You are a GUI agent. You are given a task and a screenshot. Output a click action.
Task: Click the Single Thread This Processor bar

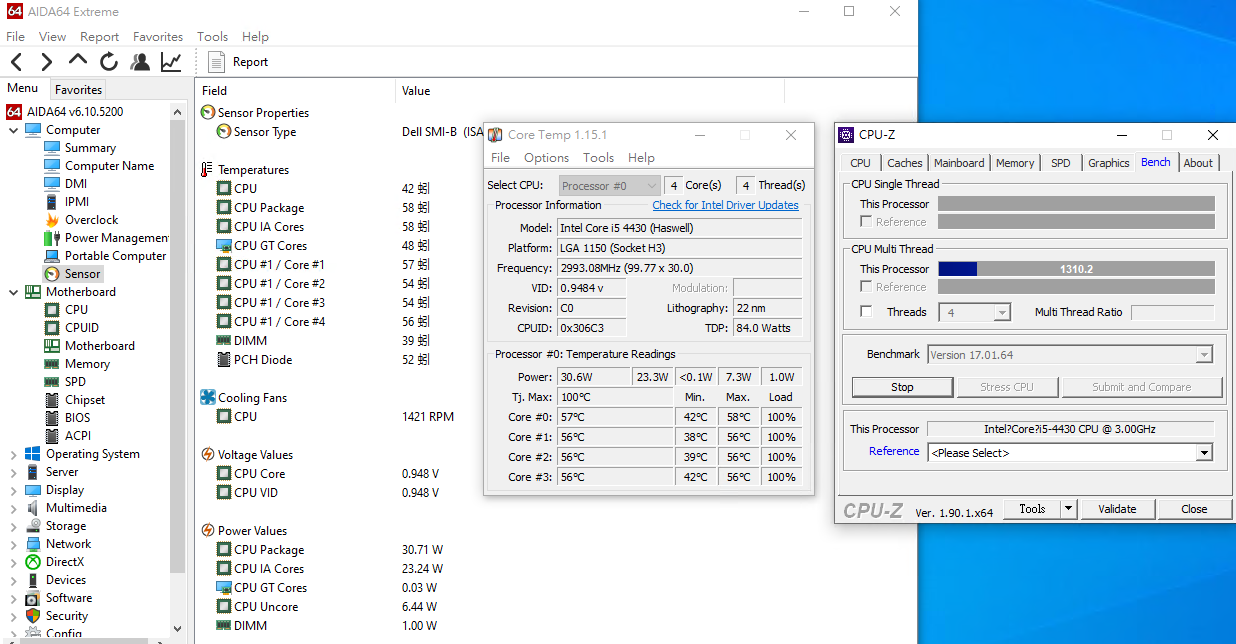click(x=1076, y=204)
